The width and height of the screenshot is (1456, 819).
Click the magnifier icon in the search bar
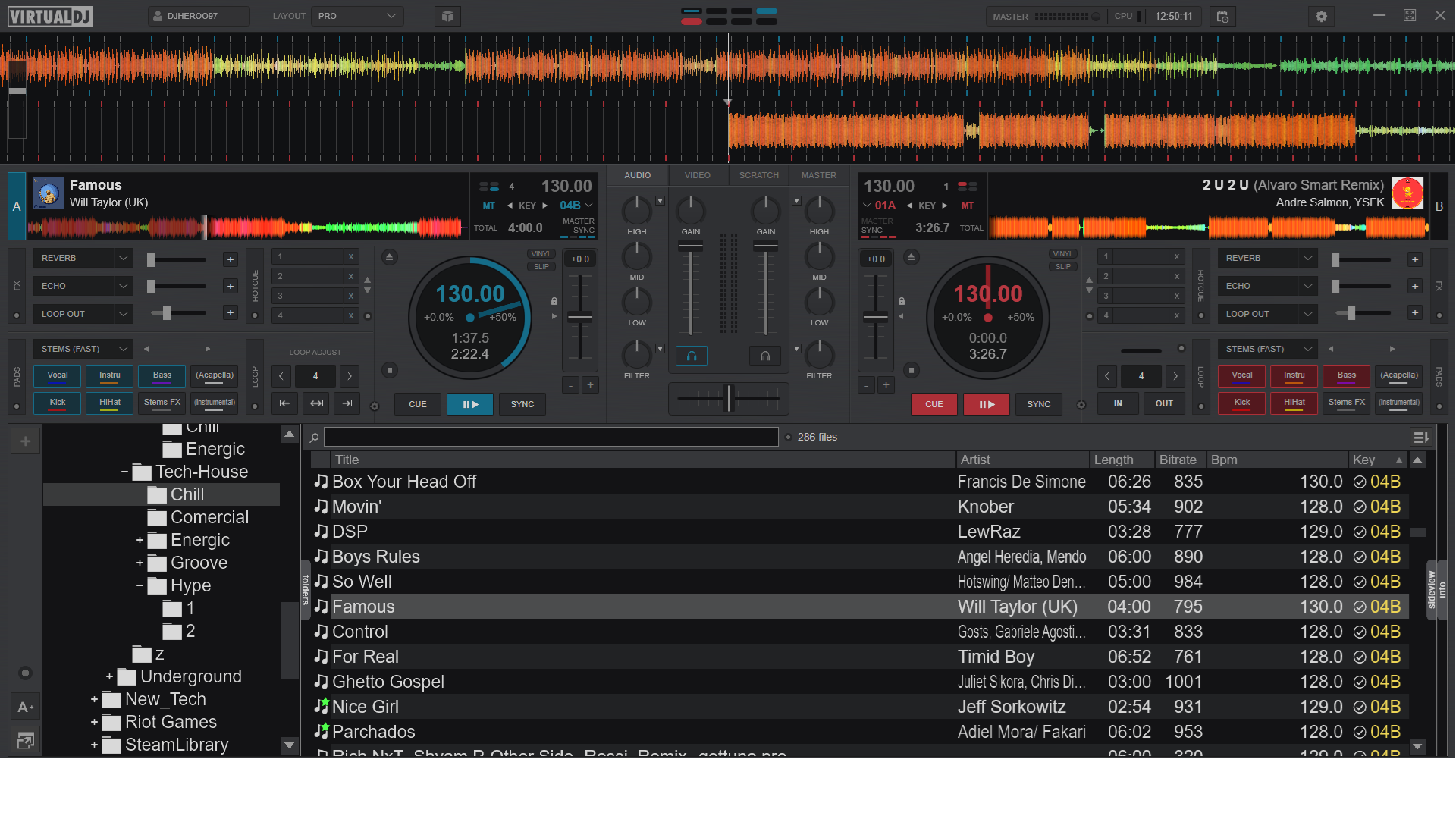click(313, 437)
